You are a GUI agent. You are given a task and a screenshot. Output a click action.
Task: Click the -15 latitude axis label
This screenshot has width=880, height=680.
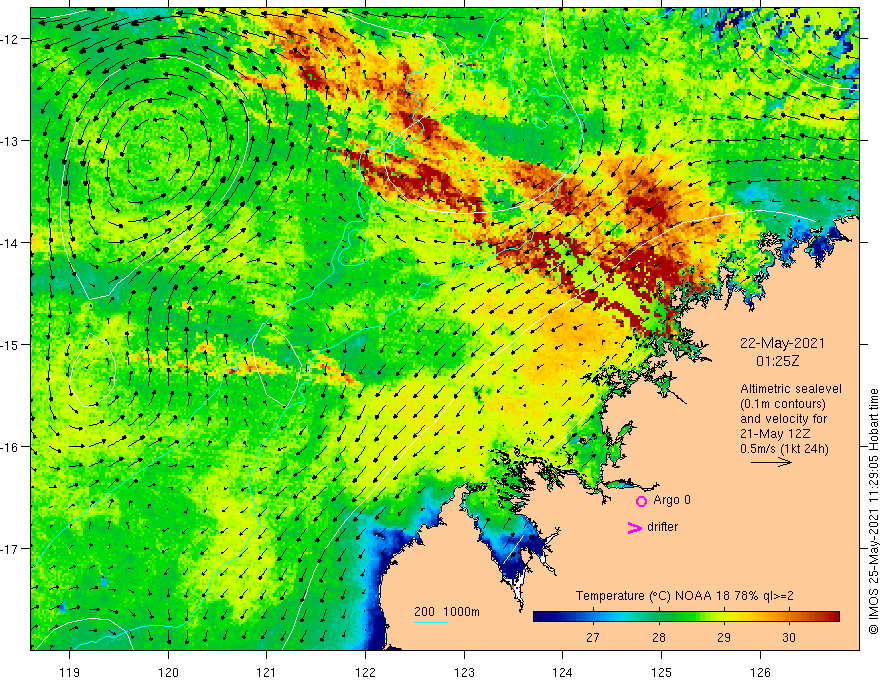[10, 344]
